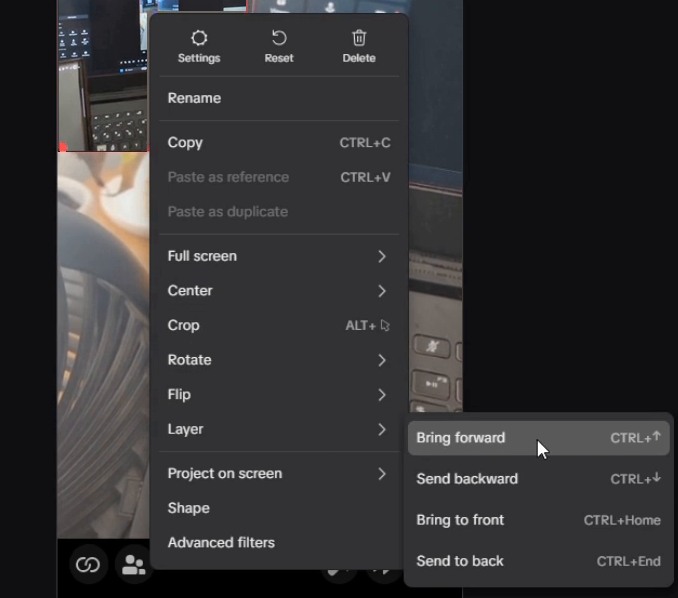Select the Shape menu item
This screenshot has width=678, height=598.
[279, 508]
